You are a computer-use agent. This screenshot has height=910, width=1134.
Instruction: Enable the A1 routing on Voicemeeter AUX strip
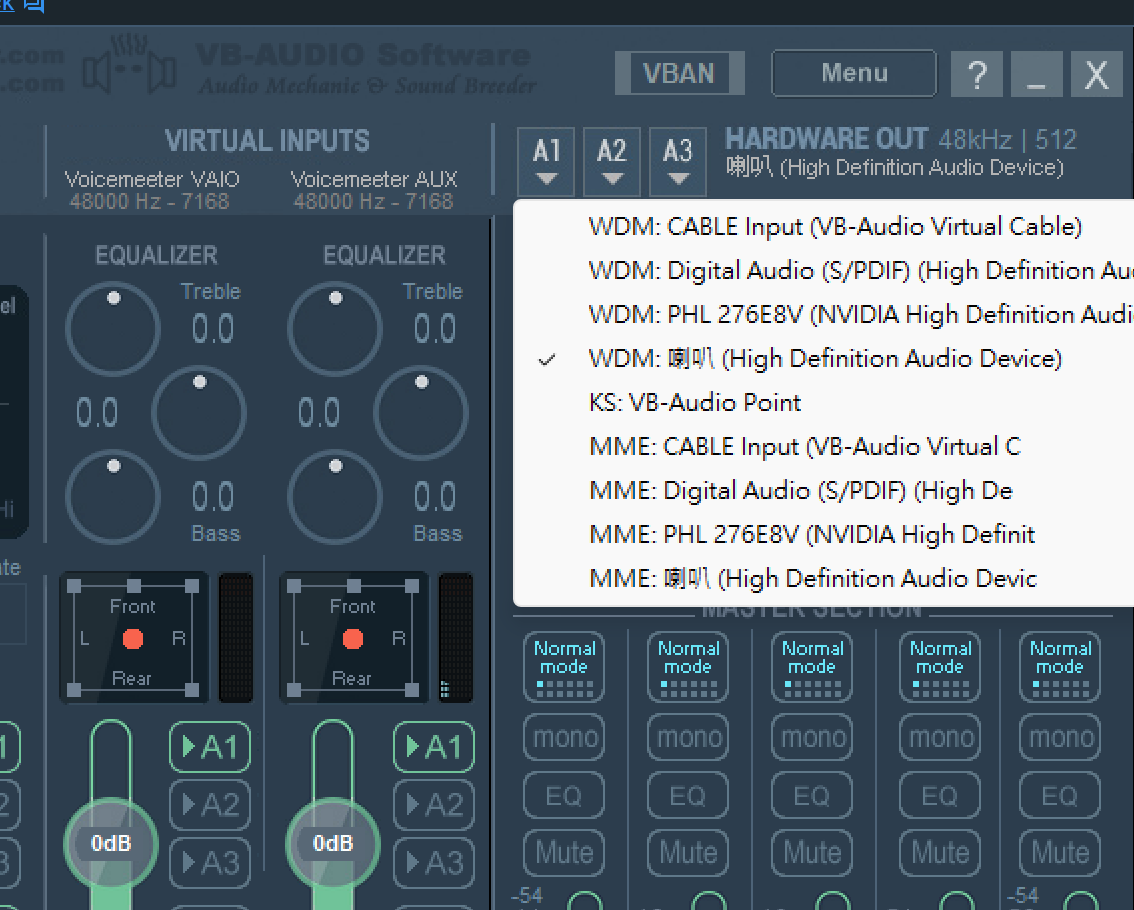point(433,747)
